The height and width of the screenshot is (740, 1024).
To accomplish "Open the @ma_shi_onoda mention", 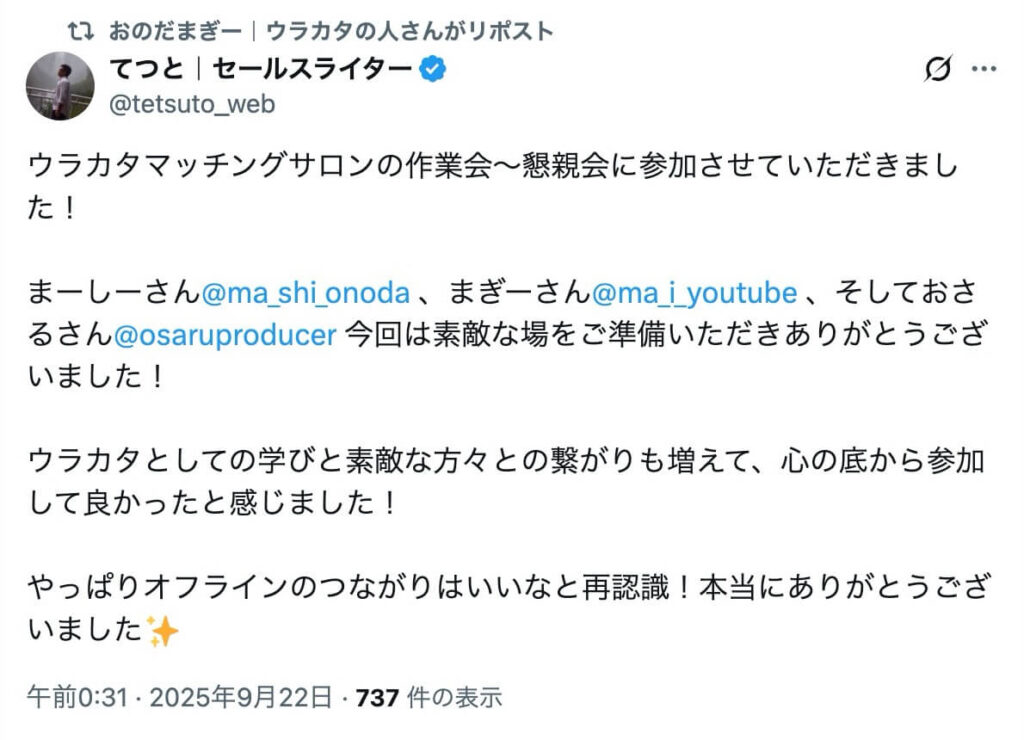I will 306,295.
